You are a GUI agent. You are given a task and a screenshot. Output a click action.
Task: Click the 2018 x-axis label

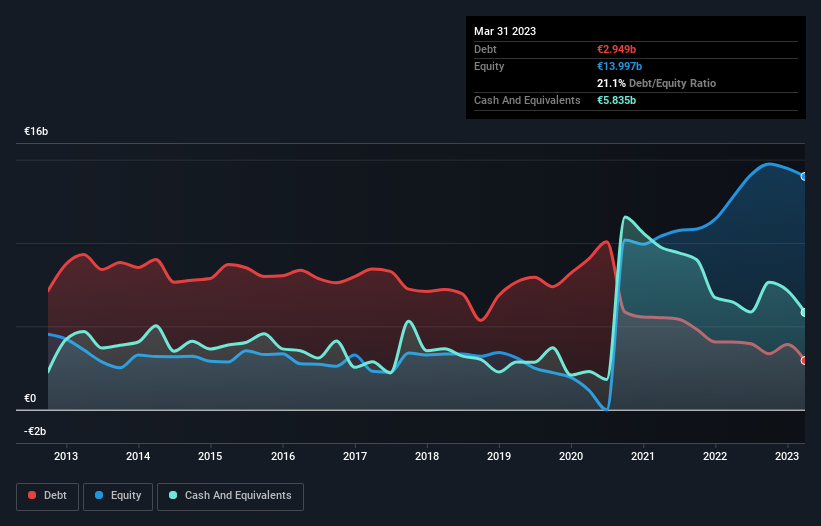click(x=427, y=456)
